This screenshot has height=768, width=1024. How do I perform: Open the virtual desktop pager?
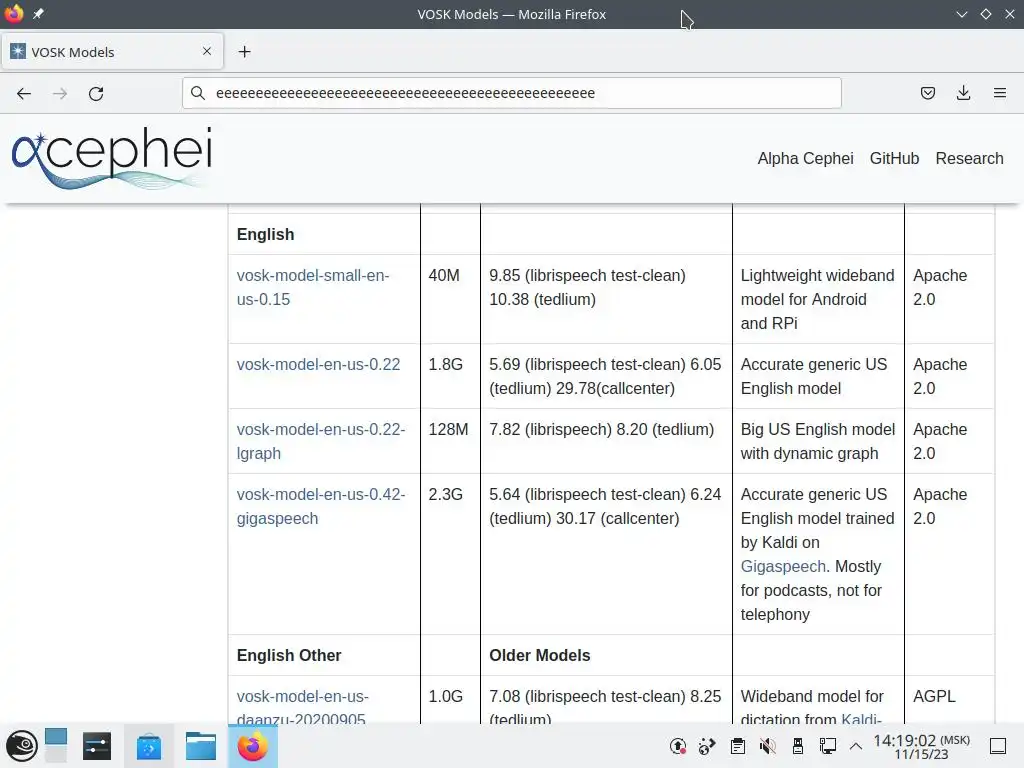(56, 746)
